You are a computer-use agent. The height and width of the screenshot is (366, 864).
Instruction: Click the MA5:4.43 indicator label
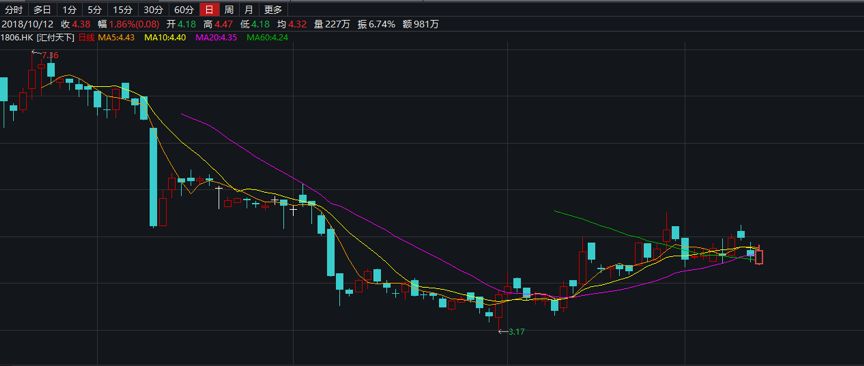coord(116,37)
